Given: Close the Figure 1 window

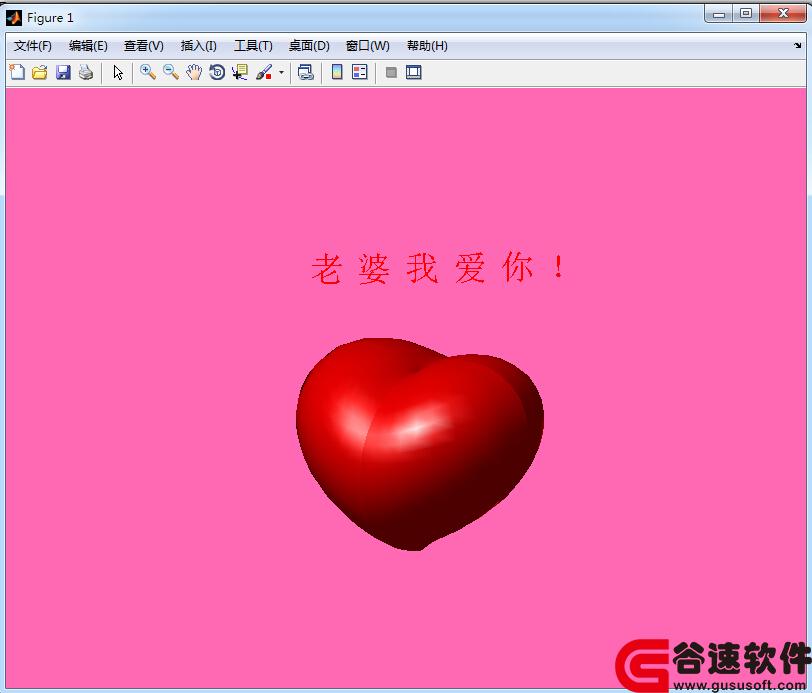Looking at the screenshot, I should point(783,13).
